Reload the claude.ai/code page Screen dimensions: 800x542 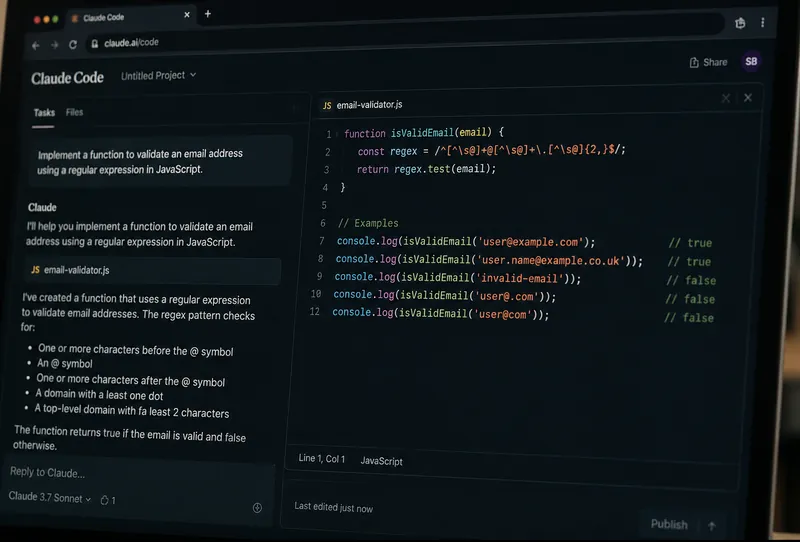[73, 44]
